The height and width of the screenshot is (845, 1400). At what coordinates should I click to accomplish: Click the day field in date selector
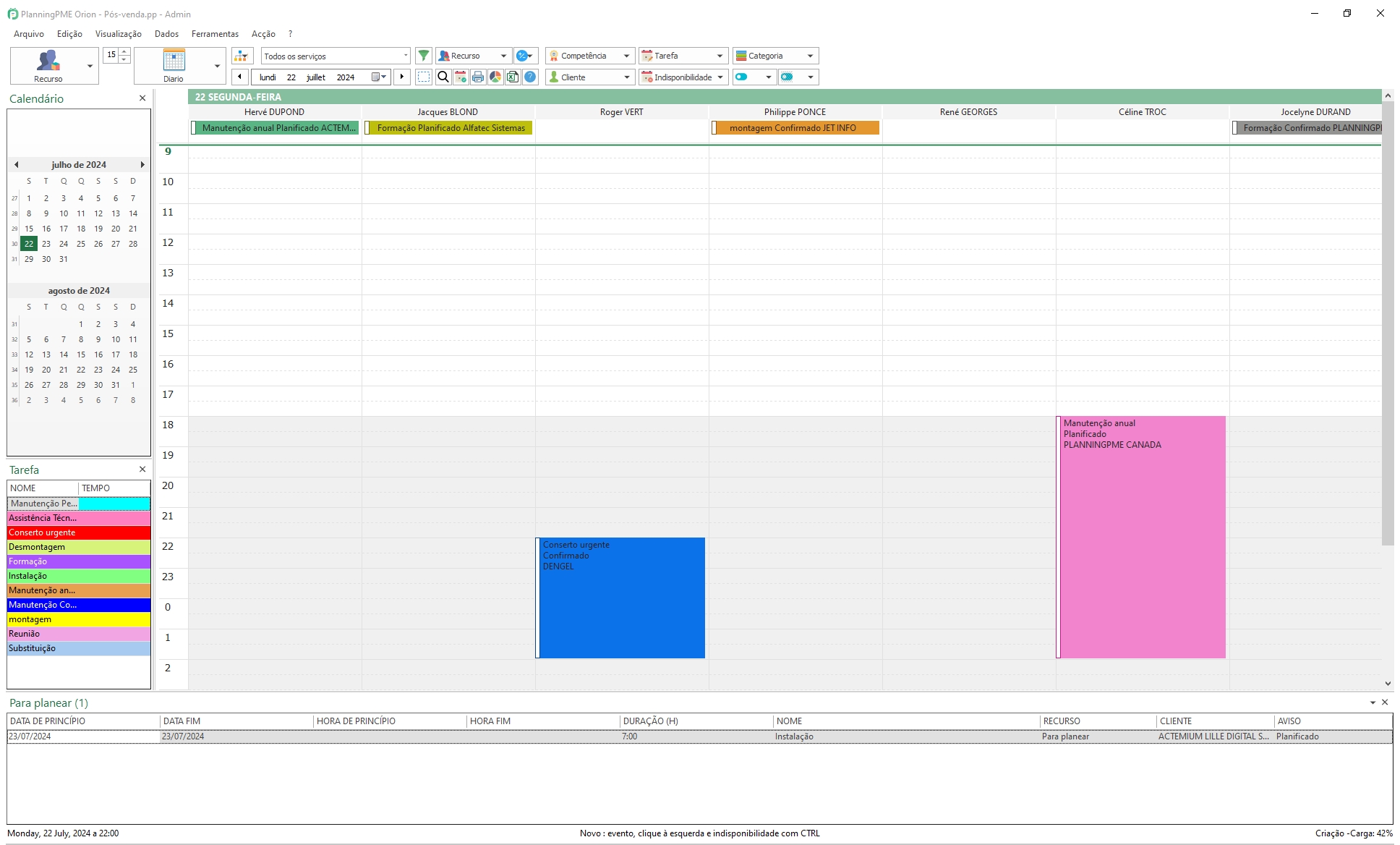tap(291, 77)
